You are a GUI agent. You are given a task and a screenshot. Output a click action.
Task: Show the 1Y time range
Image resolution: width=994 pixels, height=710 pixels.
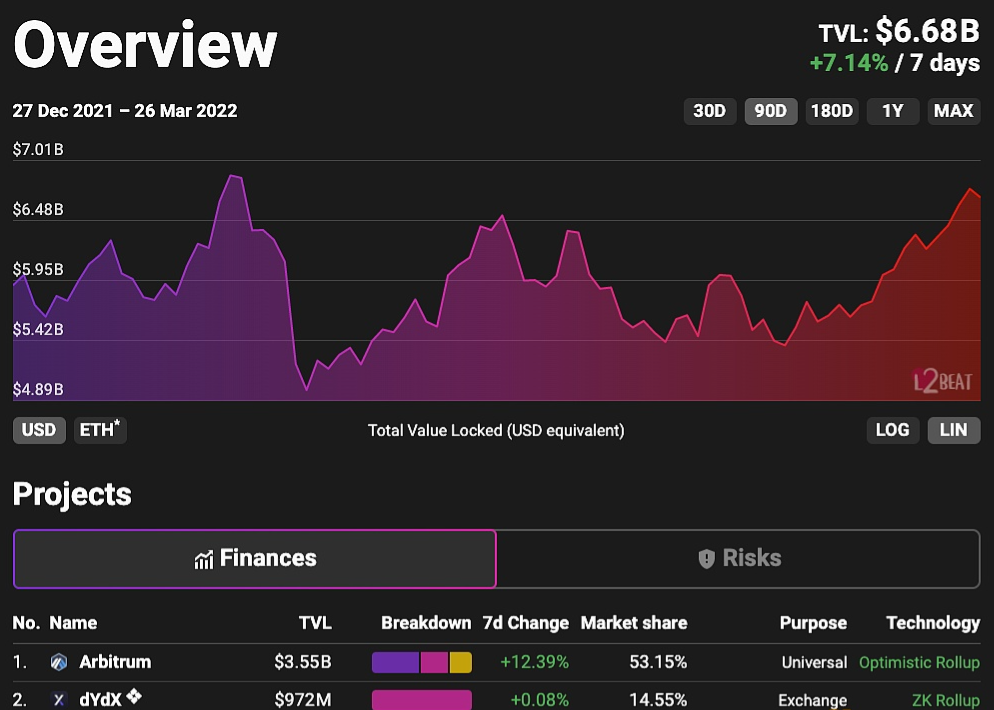pos(892,111)
